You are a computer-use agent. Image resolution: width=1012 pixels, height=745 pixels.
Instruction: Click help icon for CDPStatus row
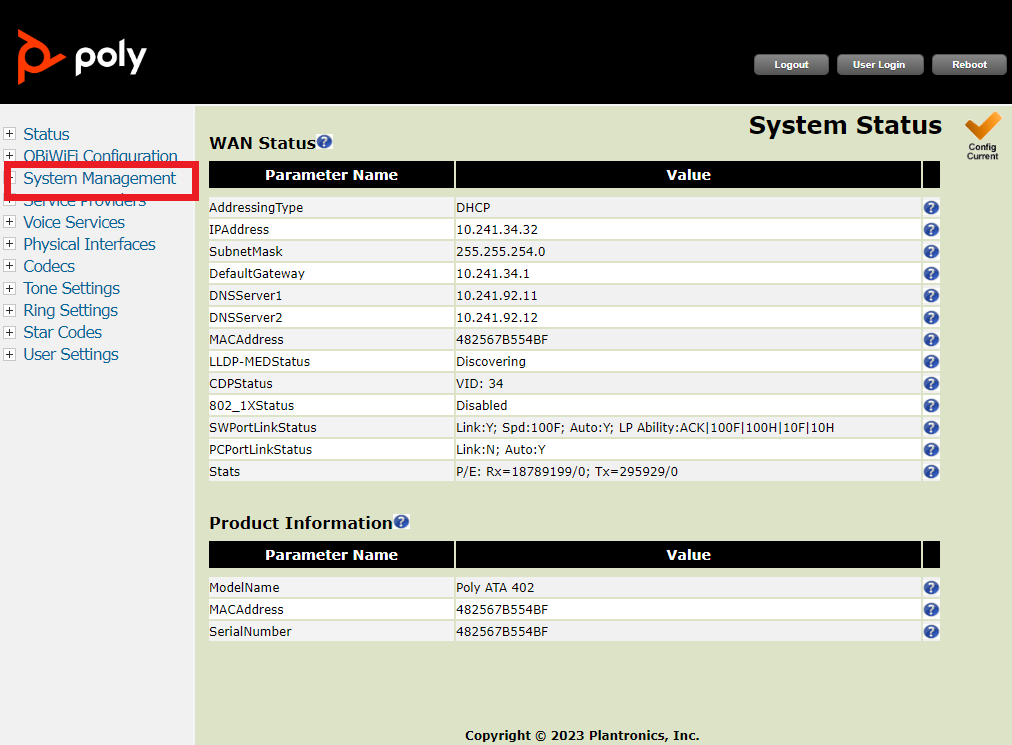tap(931, 383)
